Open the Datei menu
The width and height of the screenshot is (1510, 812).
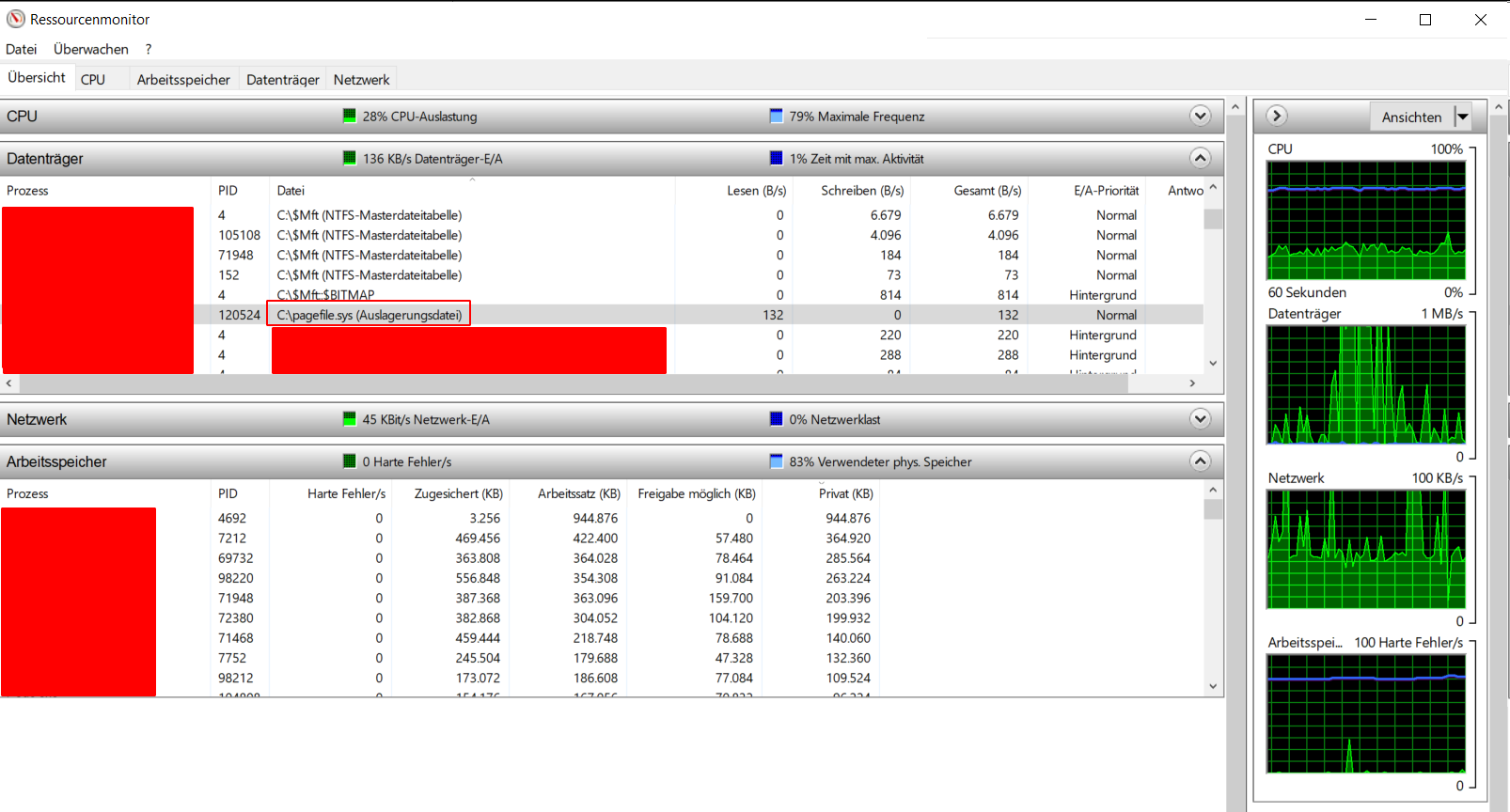(x=22, y=49)
